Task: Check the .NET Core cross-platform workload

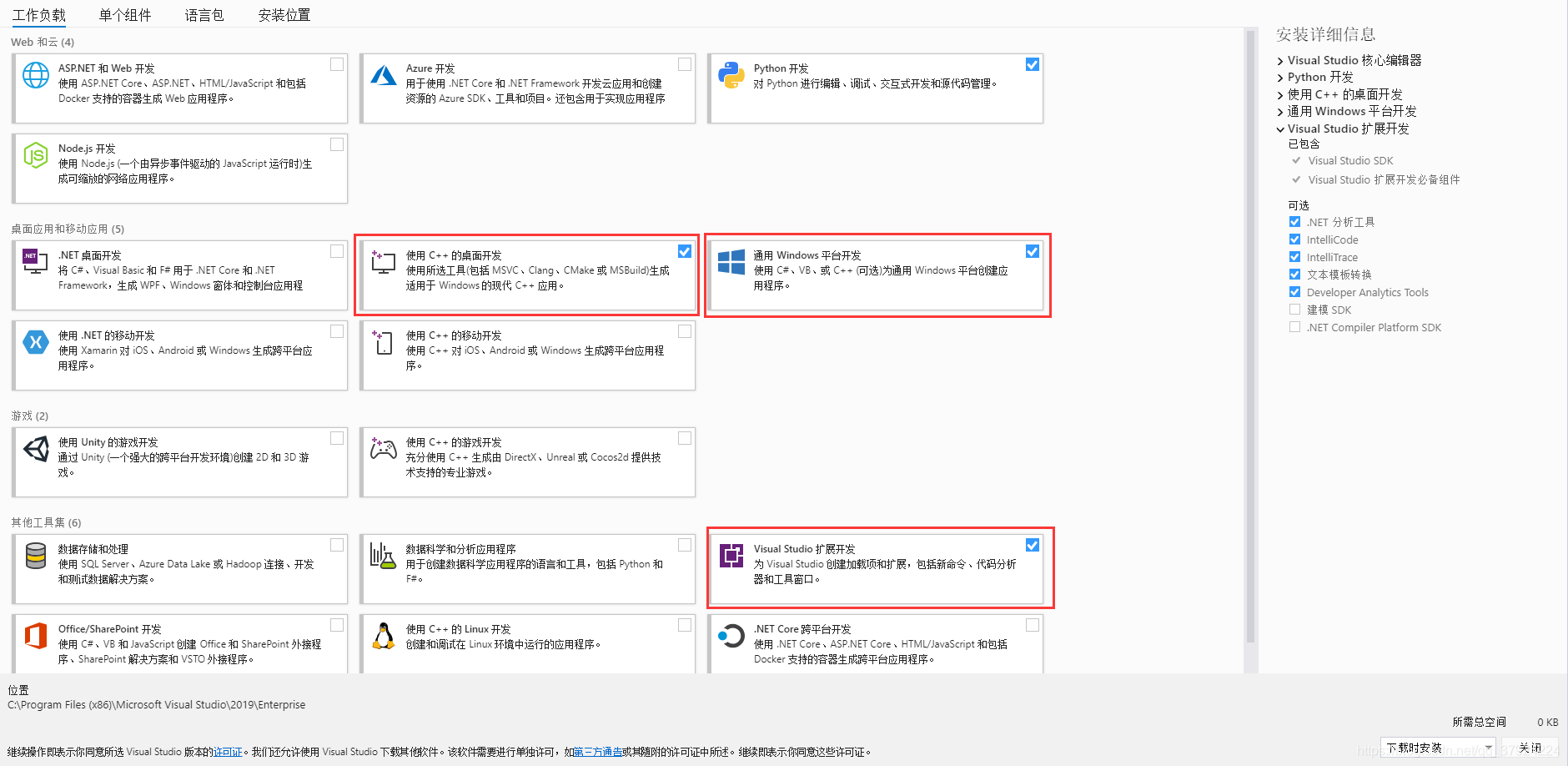Action: 1033,625
